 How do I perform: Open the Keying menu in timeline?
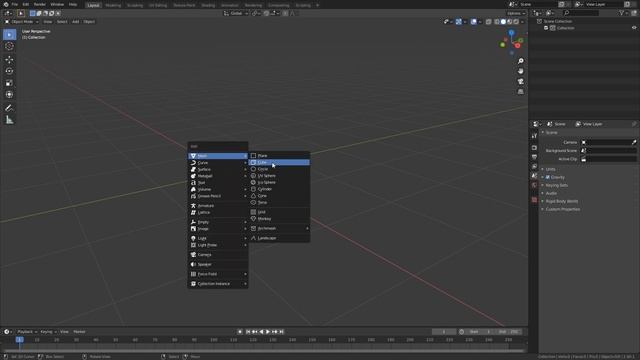(x=48, y=332)
